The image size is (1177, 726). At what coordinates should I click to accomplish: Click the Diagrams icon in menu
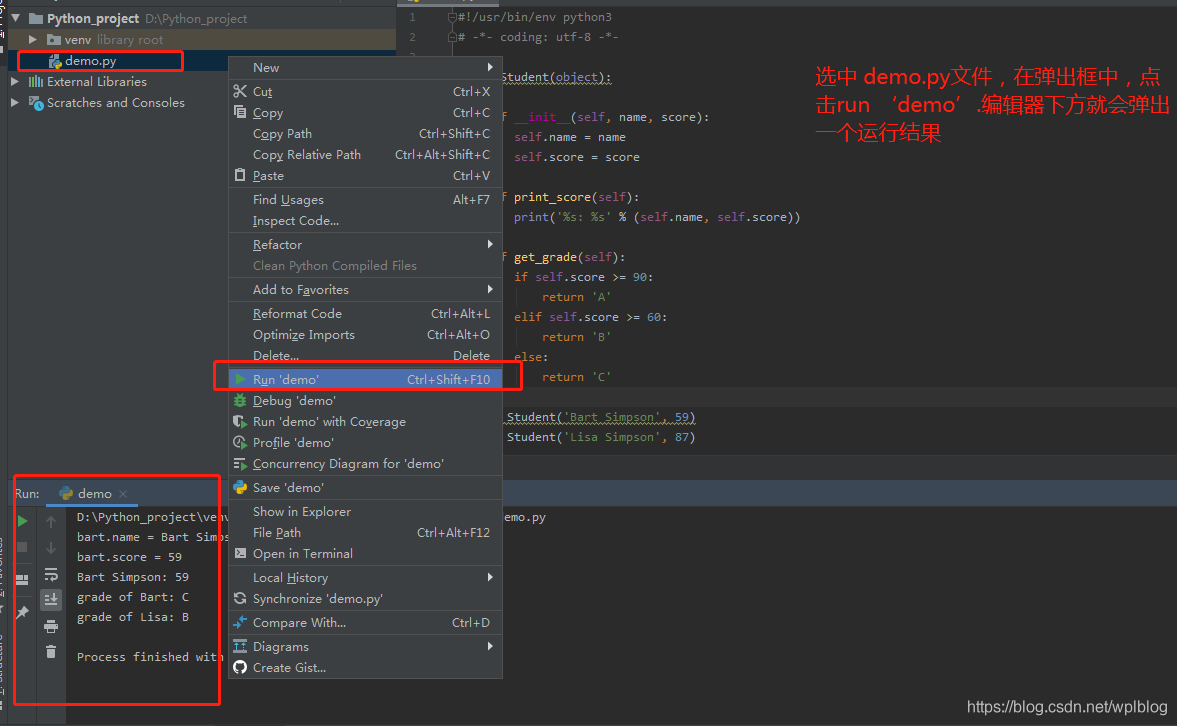[240, 646]
